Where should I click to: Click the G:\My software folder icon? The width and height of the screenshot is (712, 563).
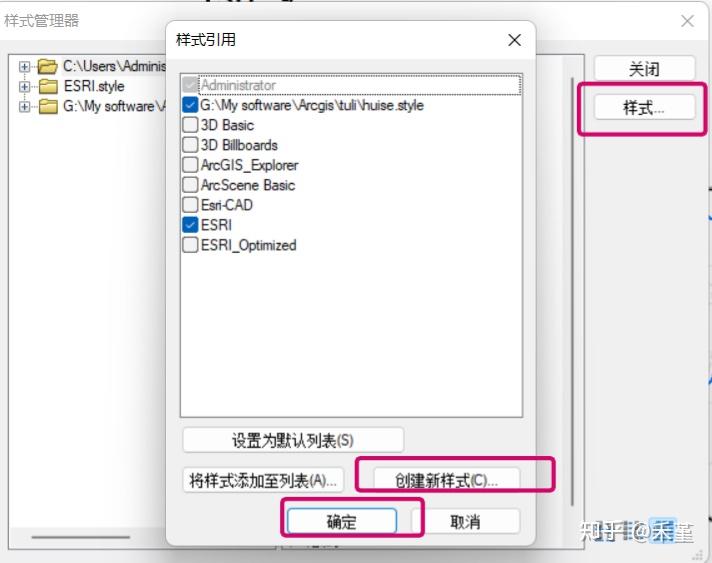coord(48,106)
